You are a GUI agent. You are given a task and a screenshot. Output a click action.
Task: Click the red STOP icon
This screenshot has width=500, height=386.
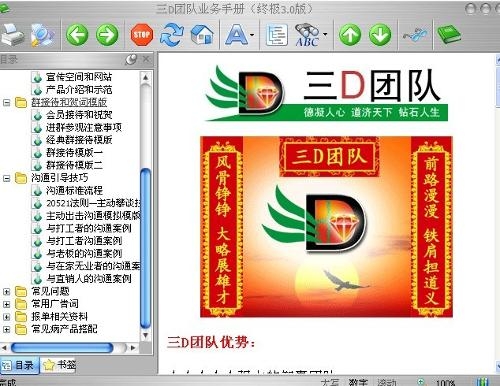tap(141, 34)
